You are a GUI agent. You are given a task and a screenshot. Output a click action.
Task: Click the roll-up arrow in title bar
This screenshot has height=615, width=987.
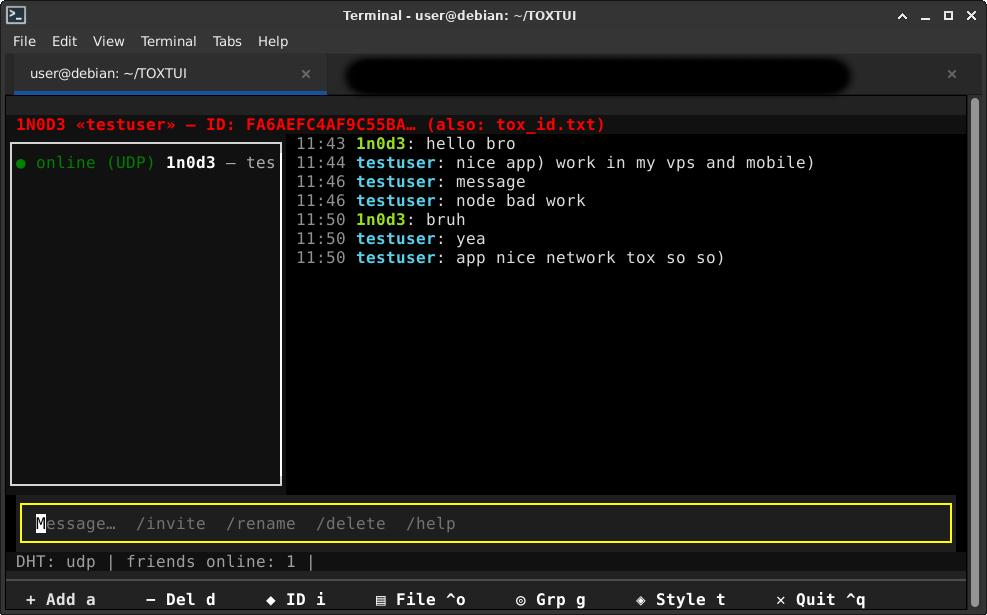[902, 16]
